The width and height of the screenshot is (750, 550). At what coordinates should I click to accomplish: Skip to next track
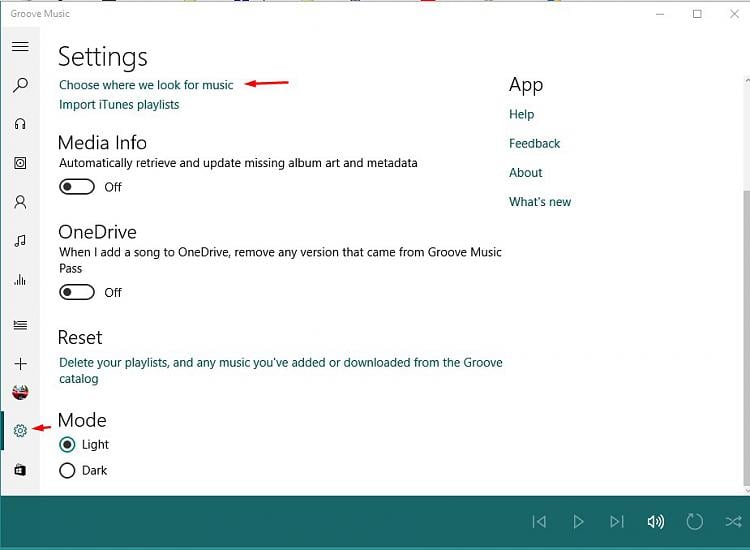click(x=617, y=521)
